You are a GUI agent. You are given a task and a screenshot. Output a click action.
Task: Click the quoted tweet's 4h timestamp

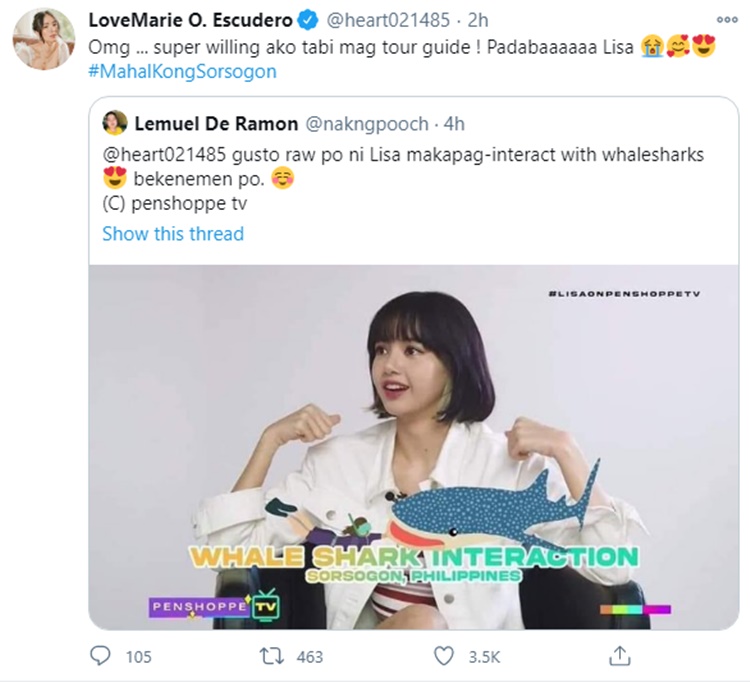(x=453, y=124)
